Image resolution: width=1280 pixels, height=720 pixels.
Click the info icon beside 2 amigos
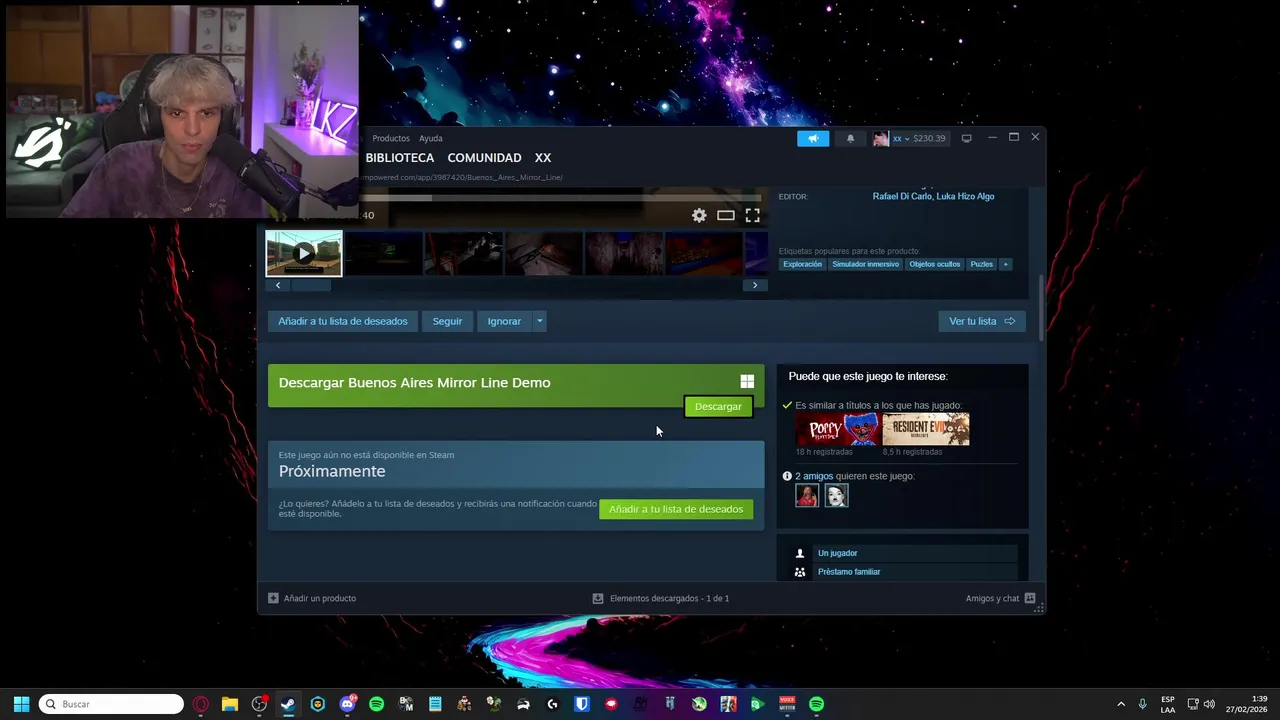click(x=787, y=476)
